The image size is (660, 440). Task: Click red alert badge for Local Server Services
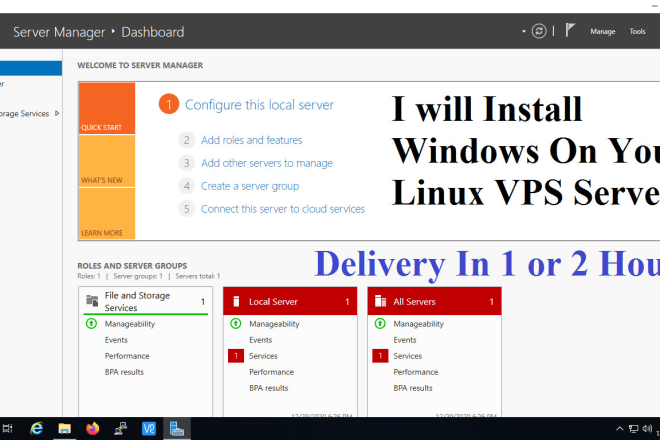coord(236,356)
